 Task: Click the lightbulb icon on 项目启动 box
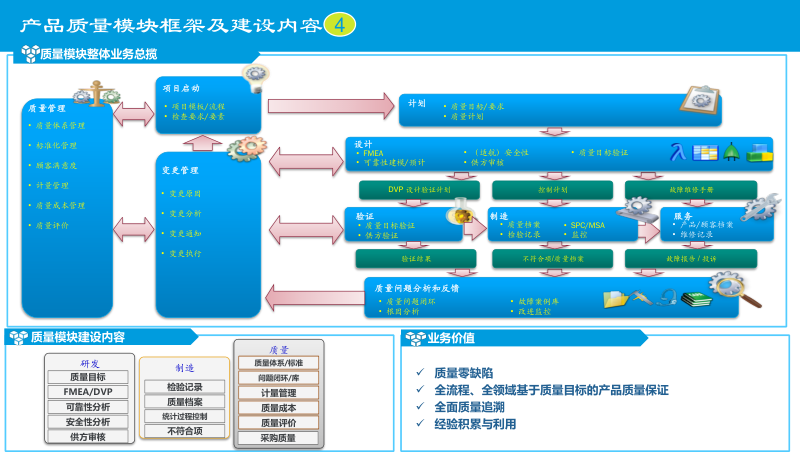256,79
